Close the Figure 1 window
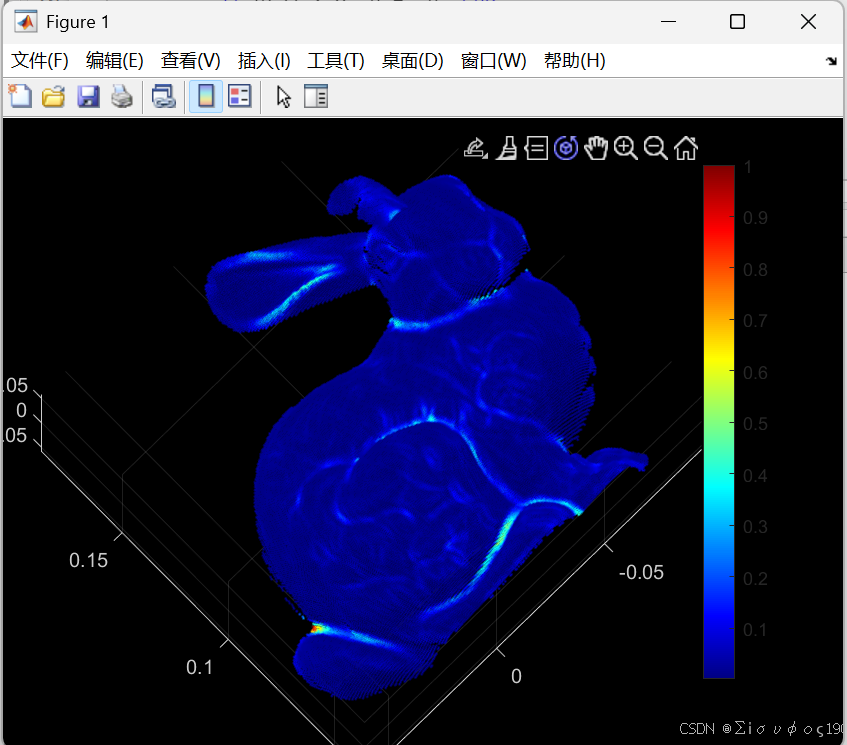The image size is (847, 745). click(809, 22)
